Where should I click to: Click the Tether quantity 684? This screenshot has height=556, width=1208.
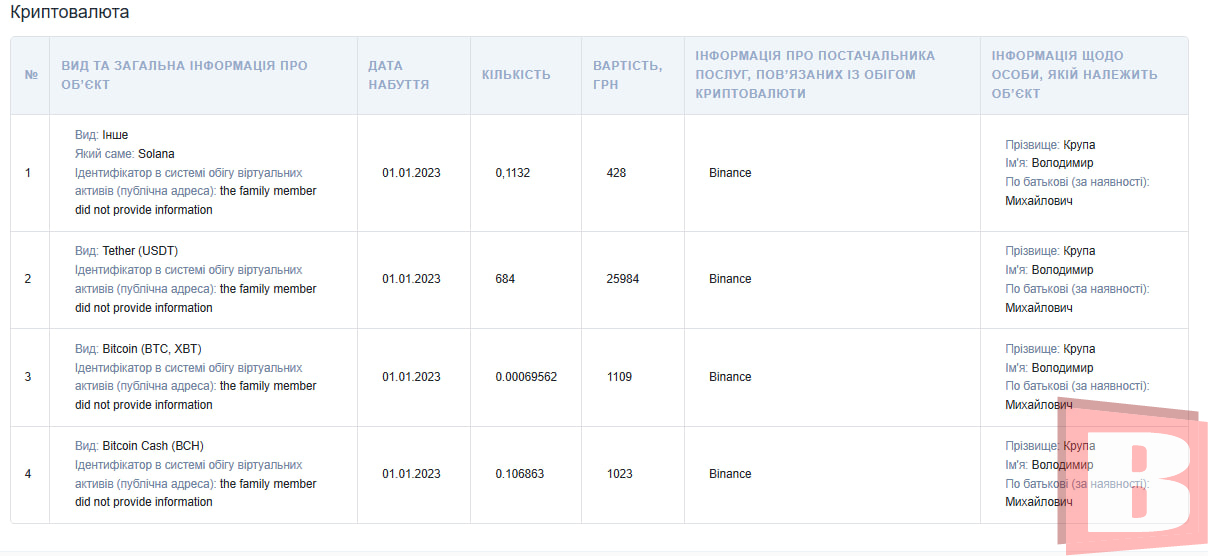pyautogui.click(x=505, y=279)
